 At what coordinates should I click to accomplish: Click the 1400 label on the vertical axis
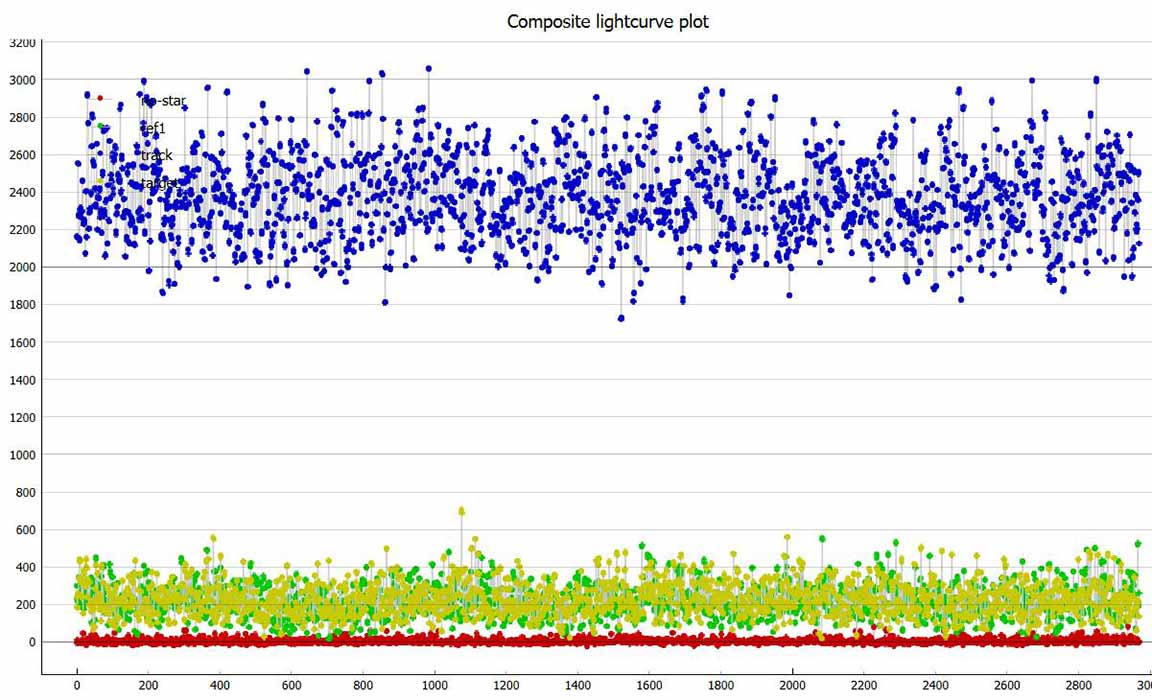click(22, 380)
